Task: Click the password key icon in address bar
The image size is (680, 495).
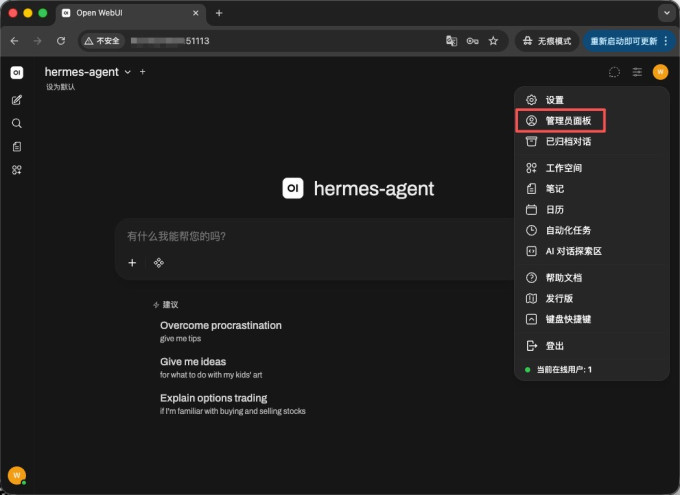Action: pyautogui.click(x=472, y=41)
